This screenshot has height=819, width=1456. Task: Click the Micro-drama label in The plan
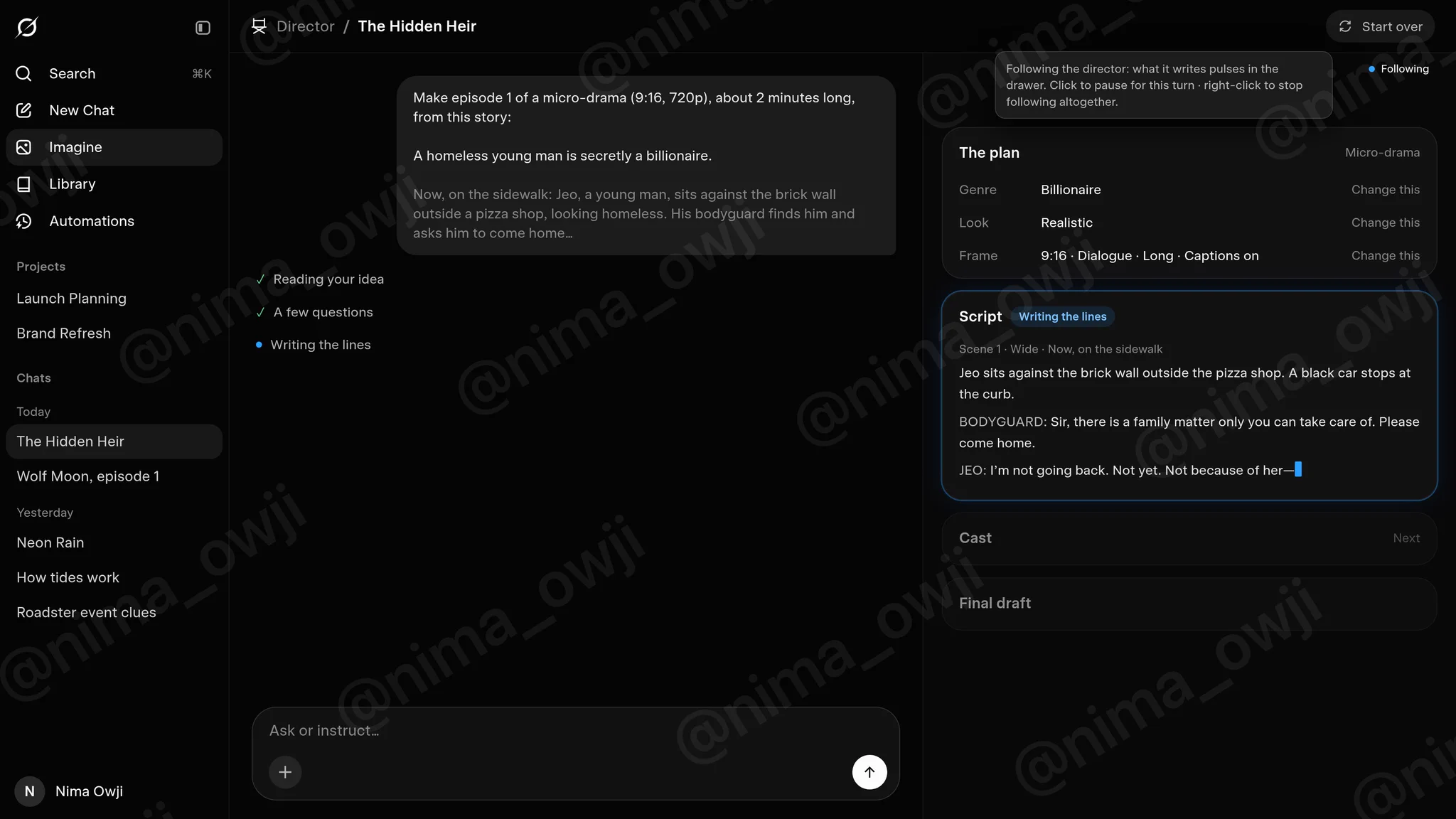click(1382, 153)
